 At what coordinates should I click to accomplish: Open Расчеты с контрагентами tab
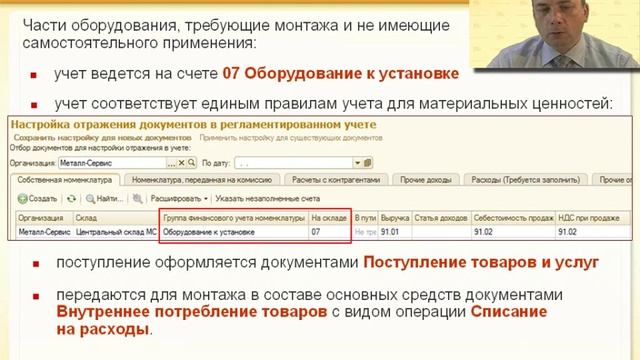click(336, 180)
